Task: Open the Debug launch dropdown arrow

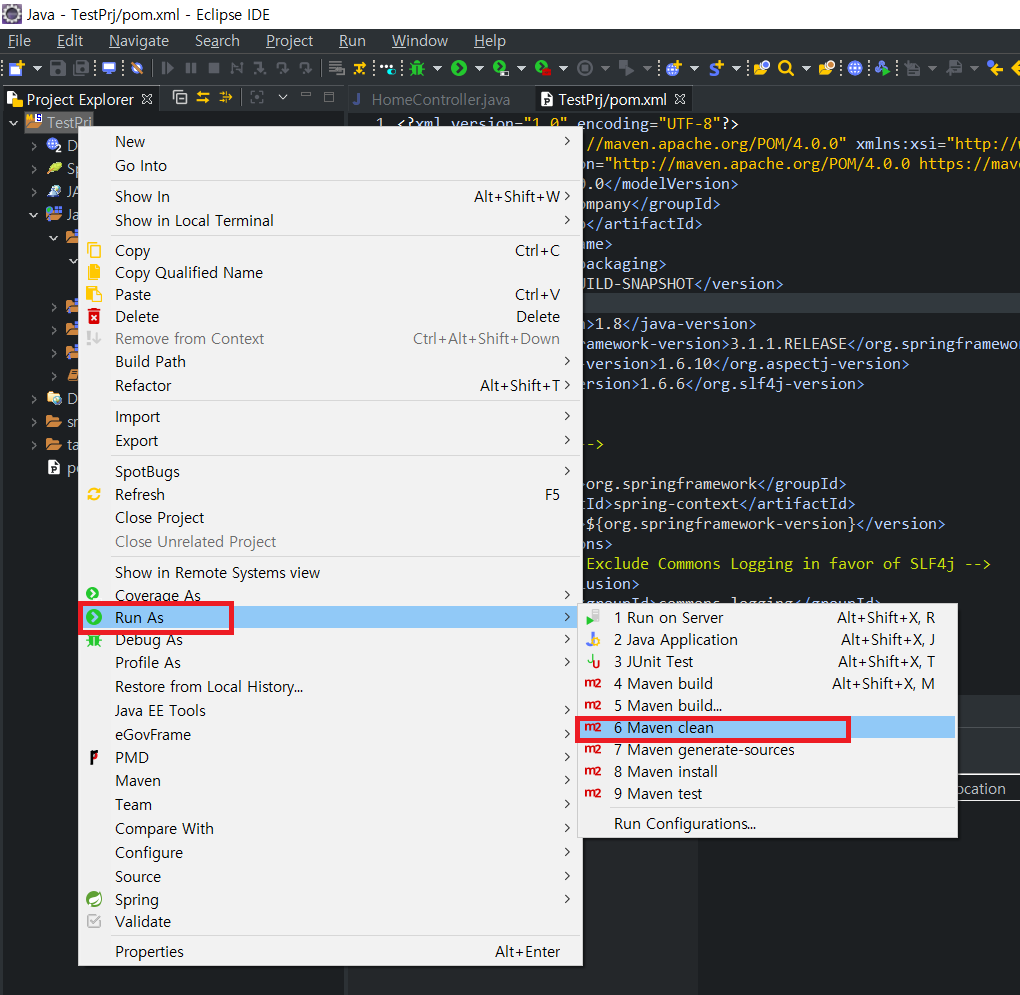Action: pos(437,68)
